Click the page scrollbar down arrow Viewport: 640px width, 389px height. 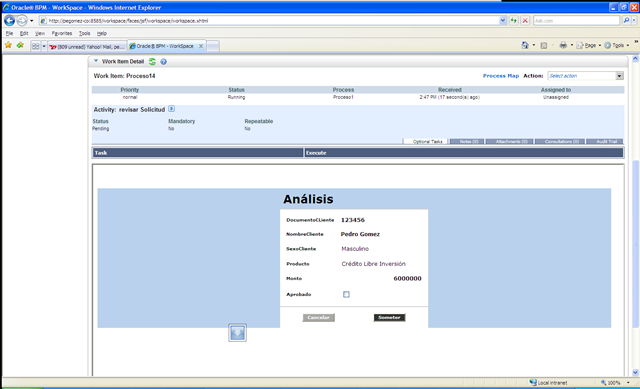[x=635, y=372]
